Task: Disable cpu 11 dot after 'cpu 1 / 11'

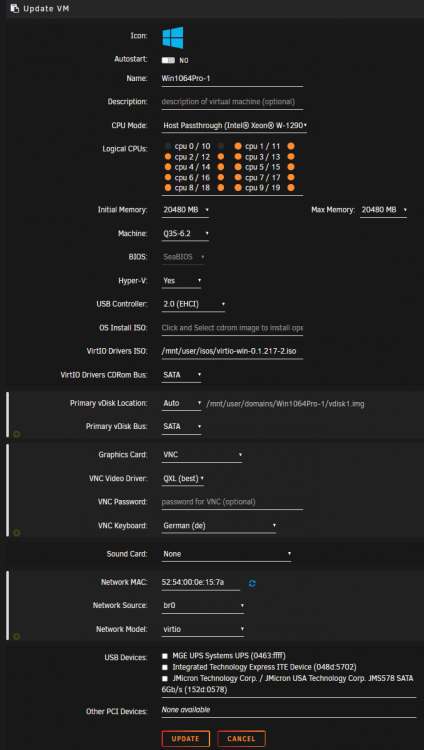Action: pos(291,146)
